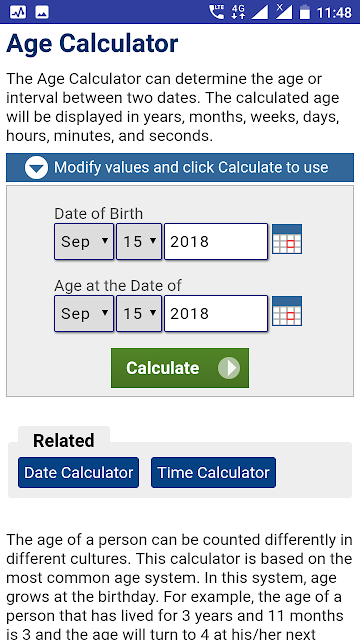Open the Age at the Date of day dropdown
The height and width of the screenshot is (640, 360).
pos(139,313)
